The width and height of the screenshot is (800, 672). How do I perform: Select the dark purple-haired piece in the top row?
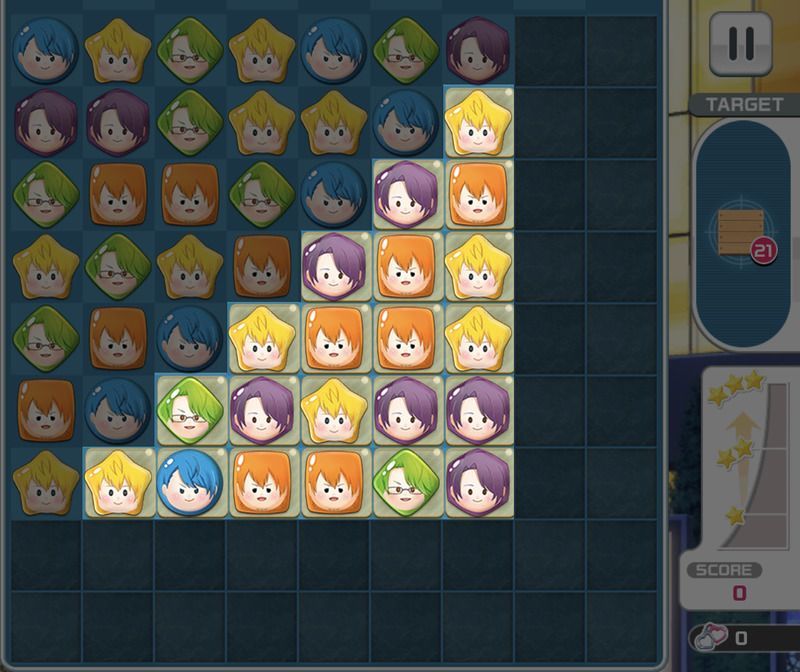click(x=478, y=51)
